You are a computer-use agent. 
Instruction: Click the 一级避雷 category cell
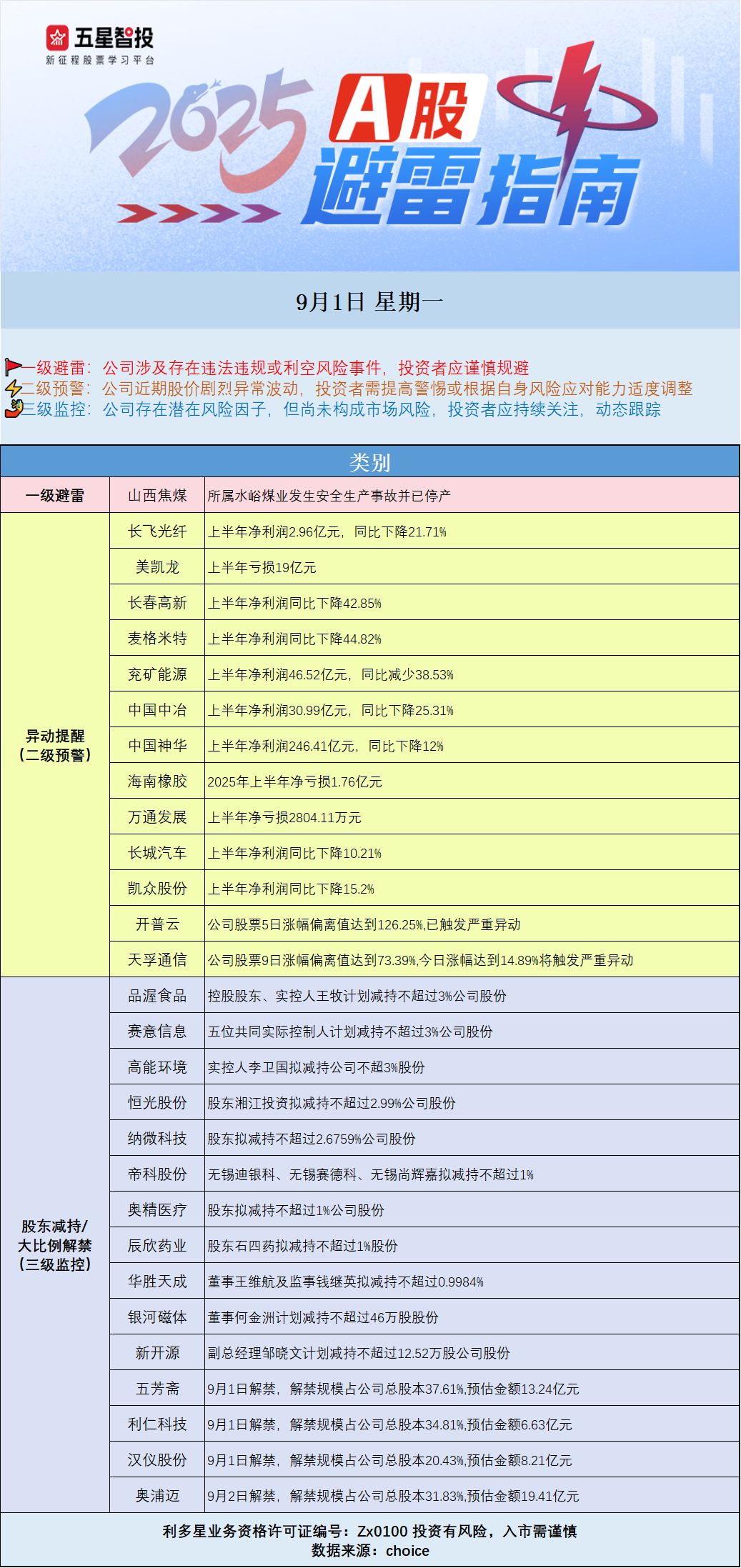(x=55, y=495)
